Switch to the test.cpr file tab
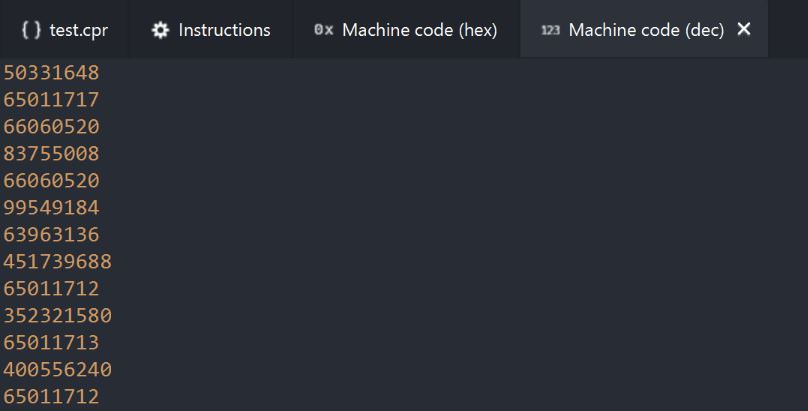 coord(78,30)
